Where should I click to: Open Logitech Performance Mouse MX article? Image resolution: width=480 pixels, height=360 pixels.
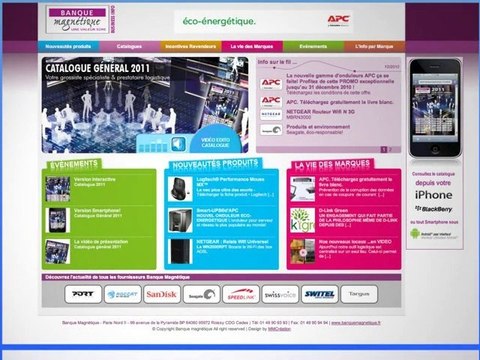(235, 187)
